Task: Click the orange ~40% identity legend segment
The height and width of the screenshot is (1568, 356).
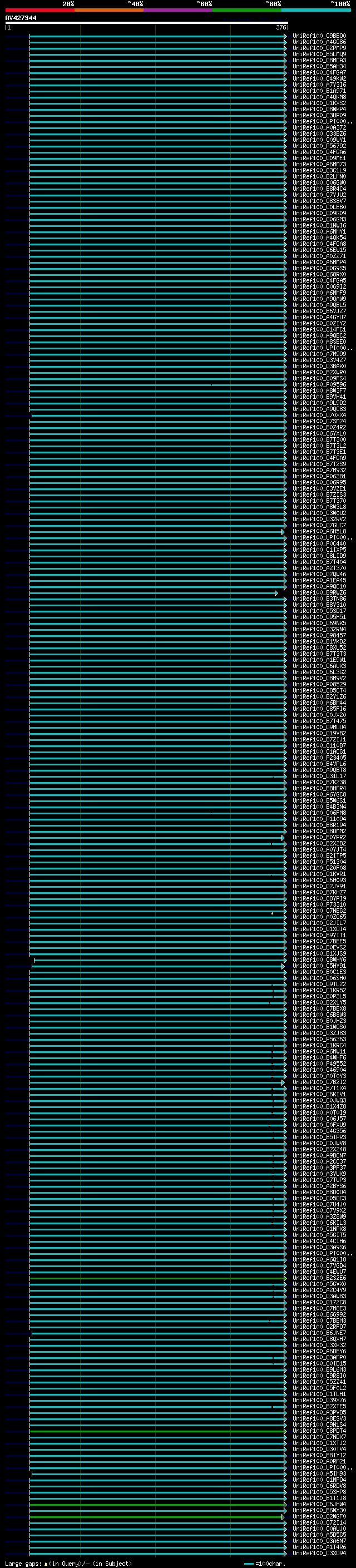Action: [109, 10]
